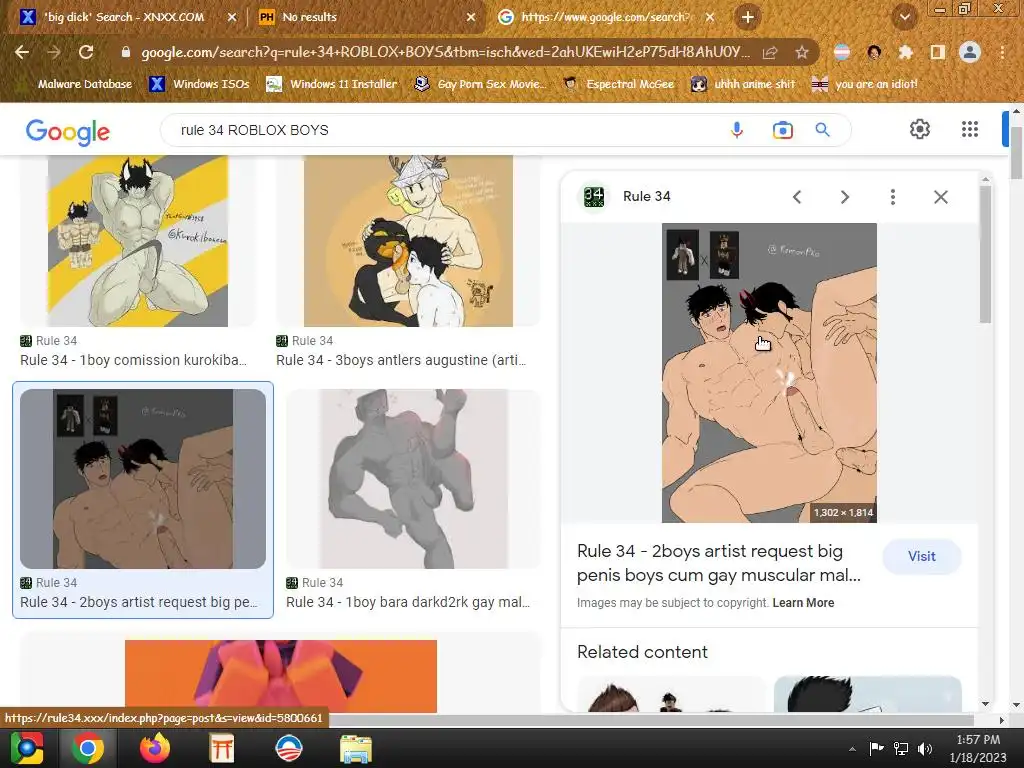Screen dimensions: 1024x768
Task: Show hidden system tray icons
Action: coord(852,749)
